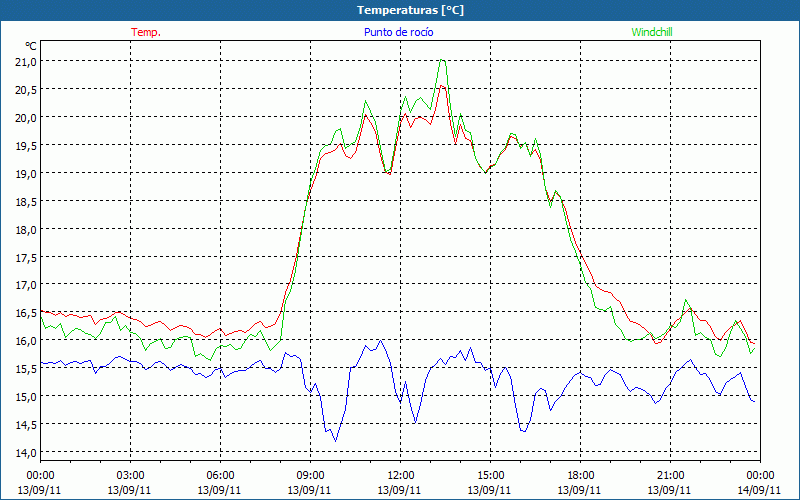Click the 17,5 y-axis value
This screenshot has height=500, width=800.
coord(26,257)
